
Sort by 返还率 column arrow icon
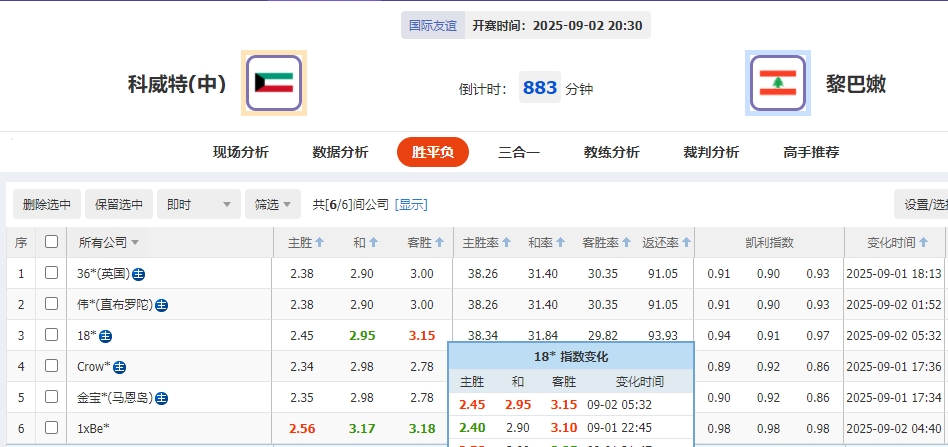pos(686,242)
